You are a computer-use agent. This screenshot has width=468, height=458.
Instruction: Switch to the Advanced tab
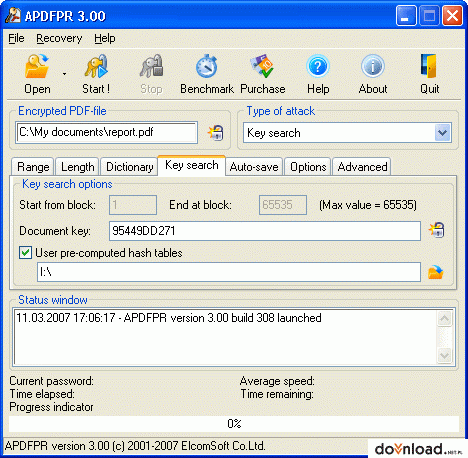pyautogui.click(x=362, y=167)
